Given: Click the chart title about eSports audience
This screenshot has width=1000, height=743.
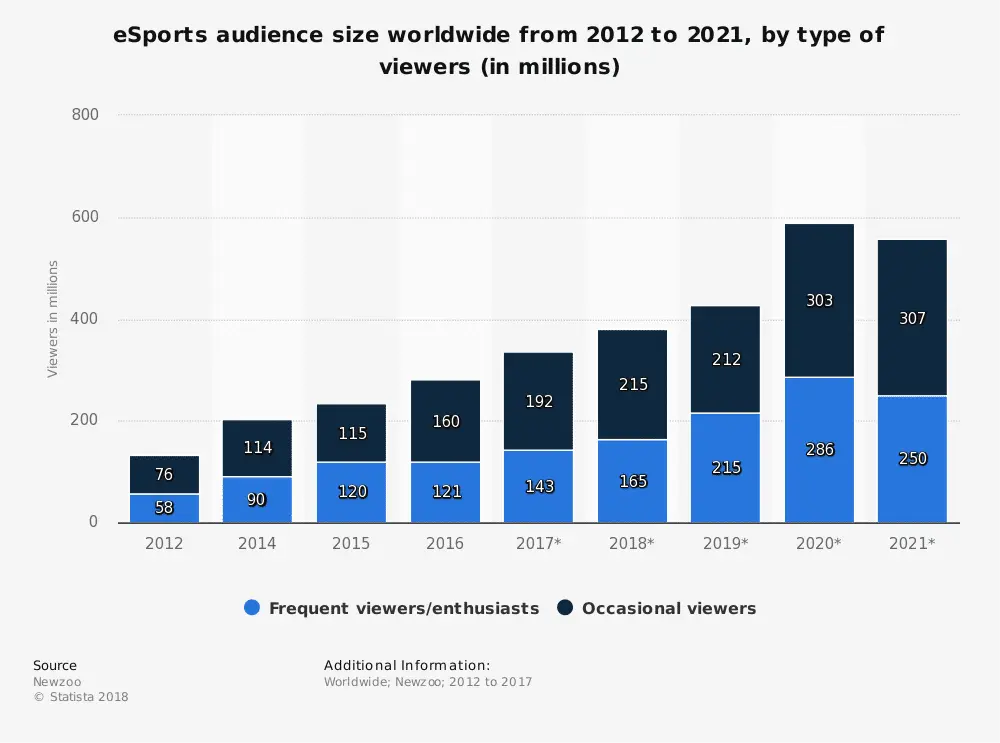Looking at the screenshot, I should [x=499, y=50].
